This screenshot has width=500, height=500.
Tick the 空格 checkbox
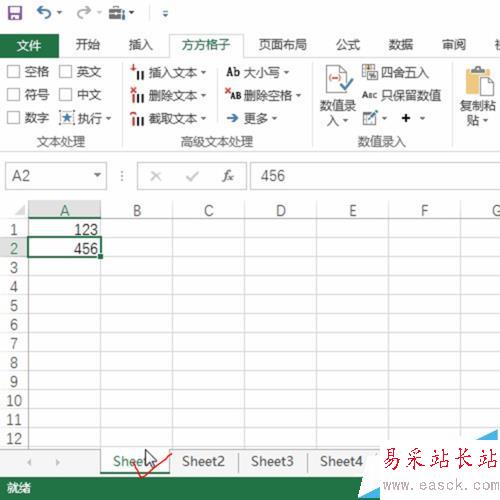[x=13, y=71]
